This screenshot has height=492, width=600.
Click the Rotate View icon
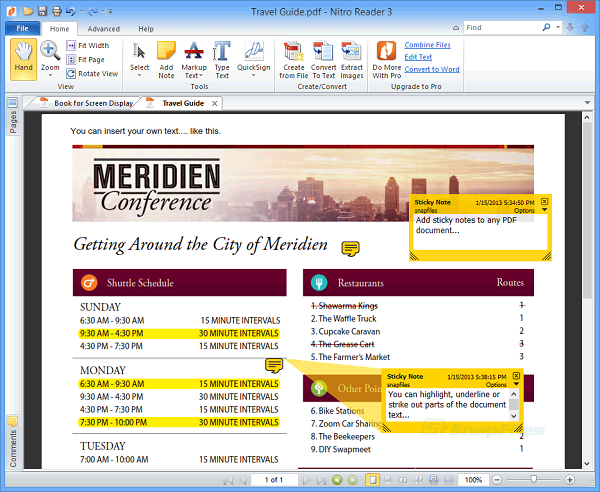70,74
